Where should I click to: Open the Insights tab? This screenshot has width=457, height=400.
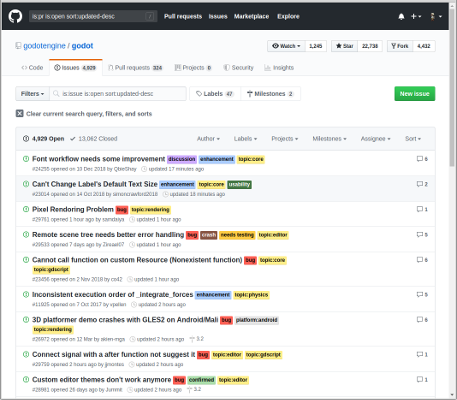pos(279,68)
